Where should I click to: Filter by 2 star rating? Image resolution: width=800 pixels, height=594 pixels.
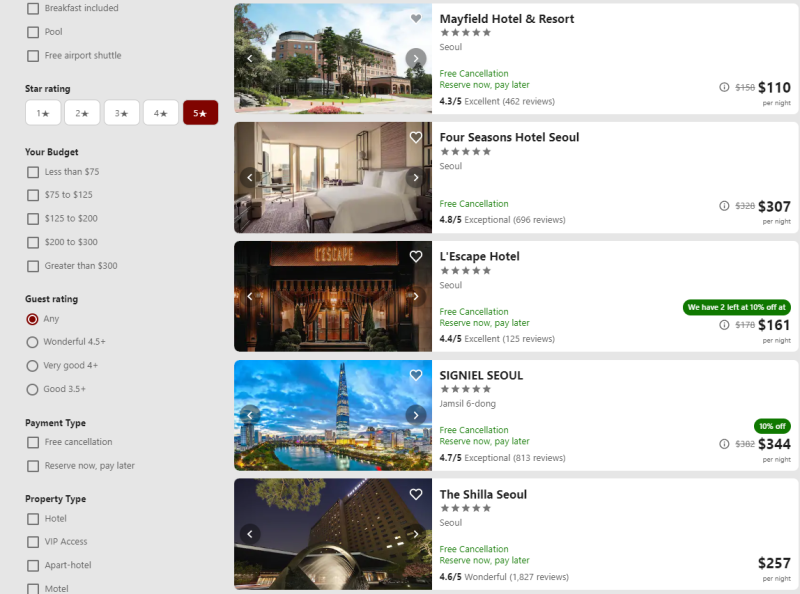click(x=82, y=113)
